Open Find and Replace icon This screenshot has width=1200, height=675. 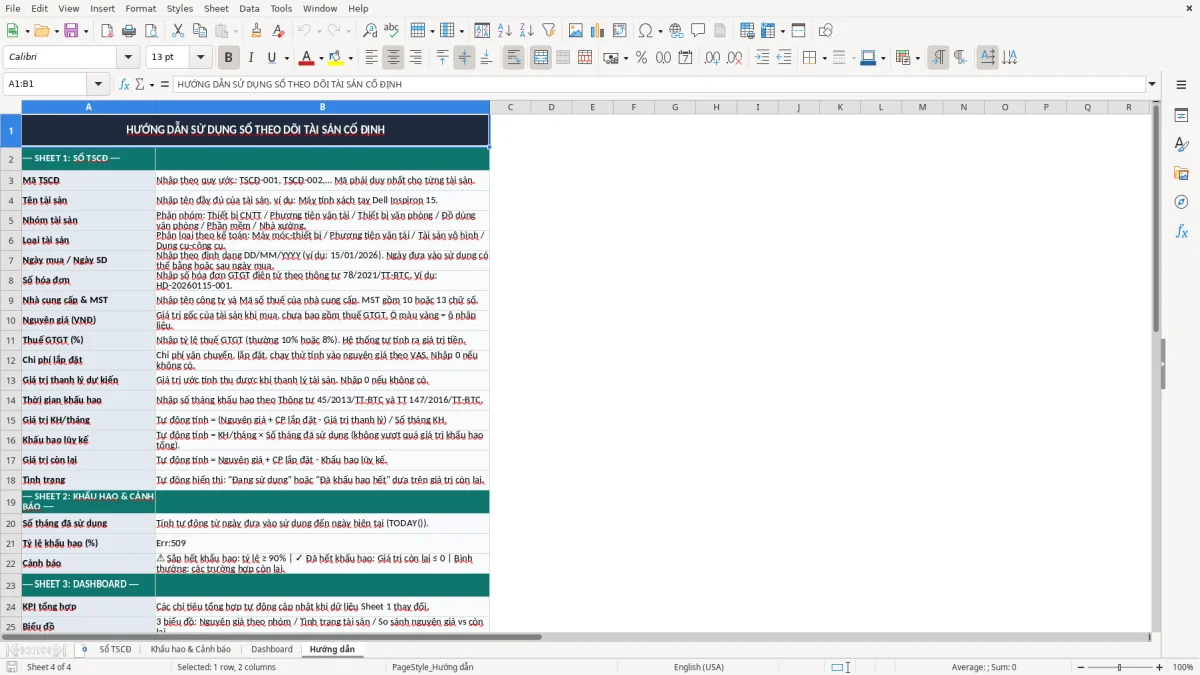[370, 31]
